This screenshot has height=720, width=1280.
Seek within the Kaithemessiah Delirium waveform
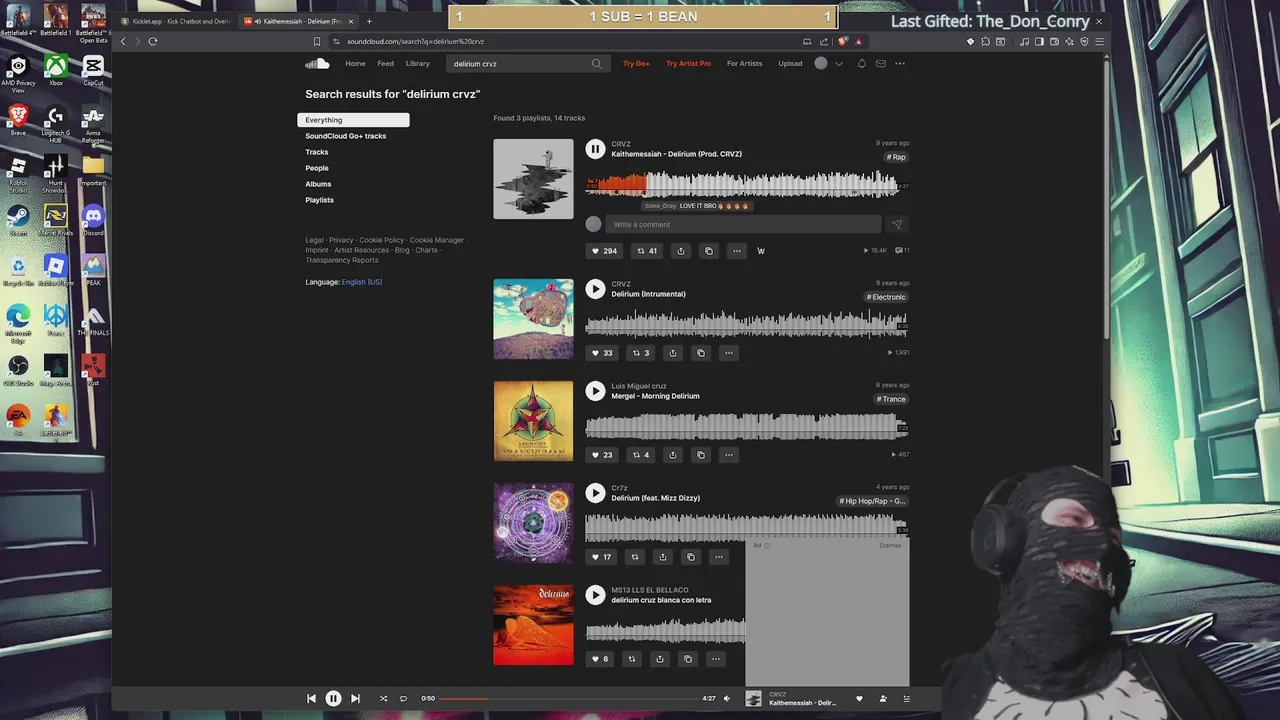click(746, 184)
